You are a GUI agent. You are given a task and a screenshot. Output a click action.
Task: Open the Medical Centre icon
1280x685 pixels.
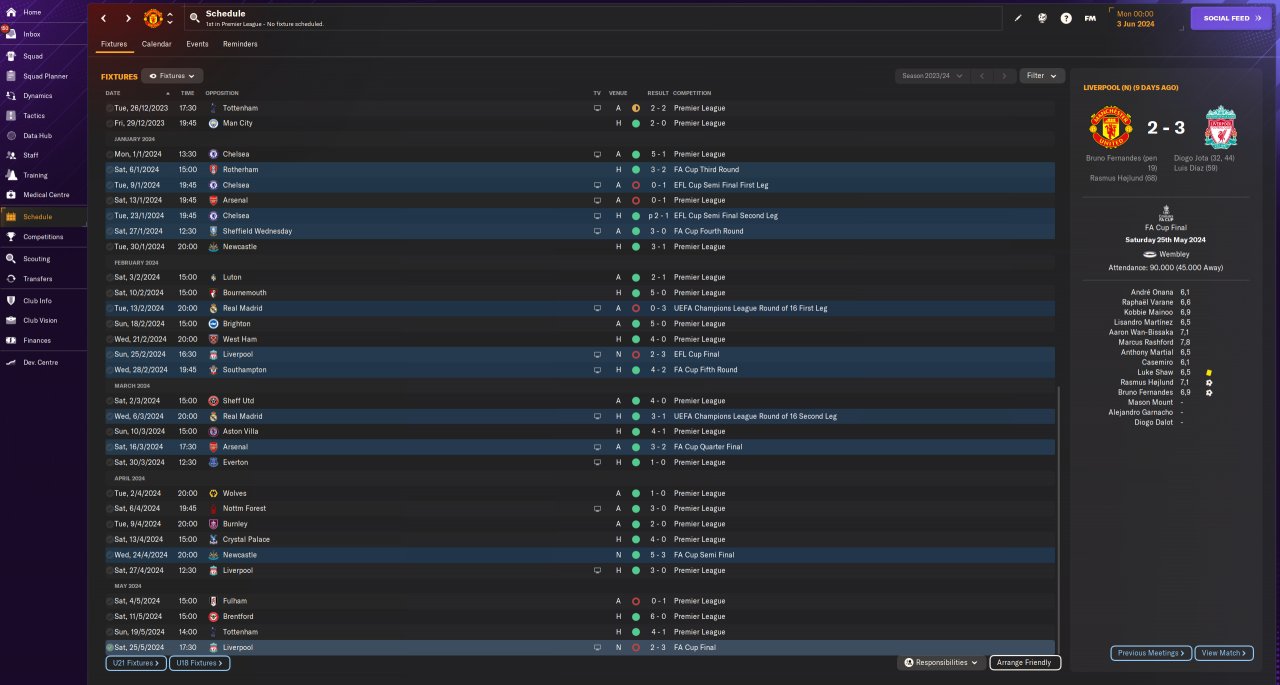[11, 195]
